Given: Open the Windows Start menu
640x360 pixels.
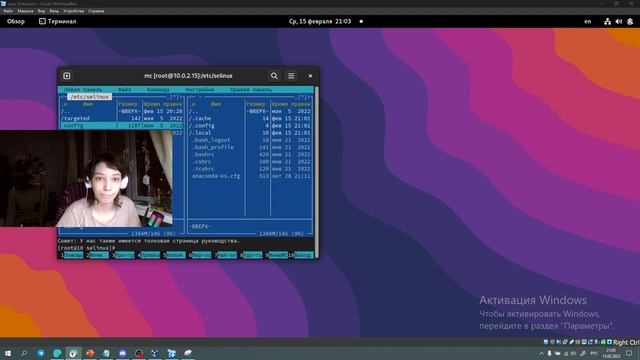Looking at the screenshot, I should [x=8, y=353].
